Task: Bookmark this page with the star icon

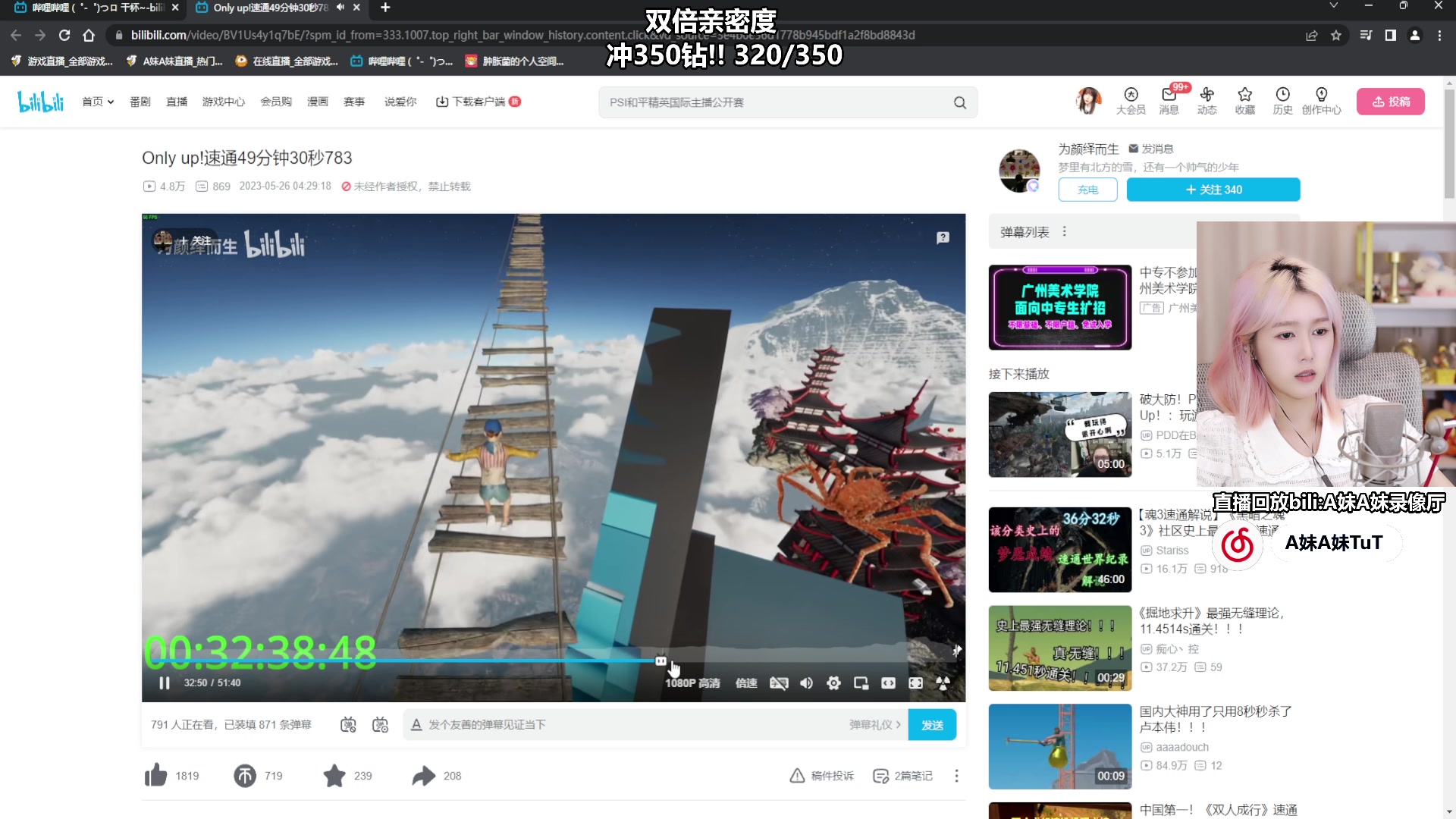Action: [1336, 35]
